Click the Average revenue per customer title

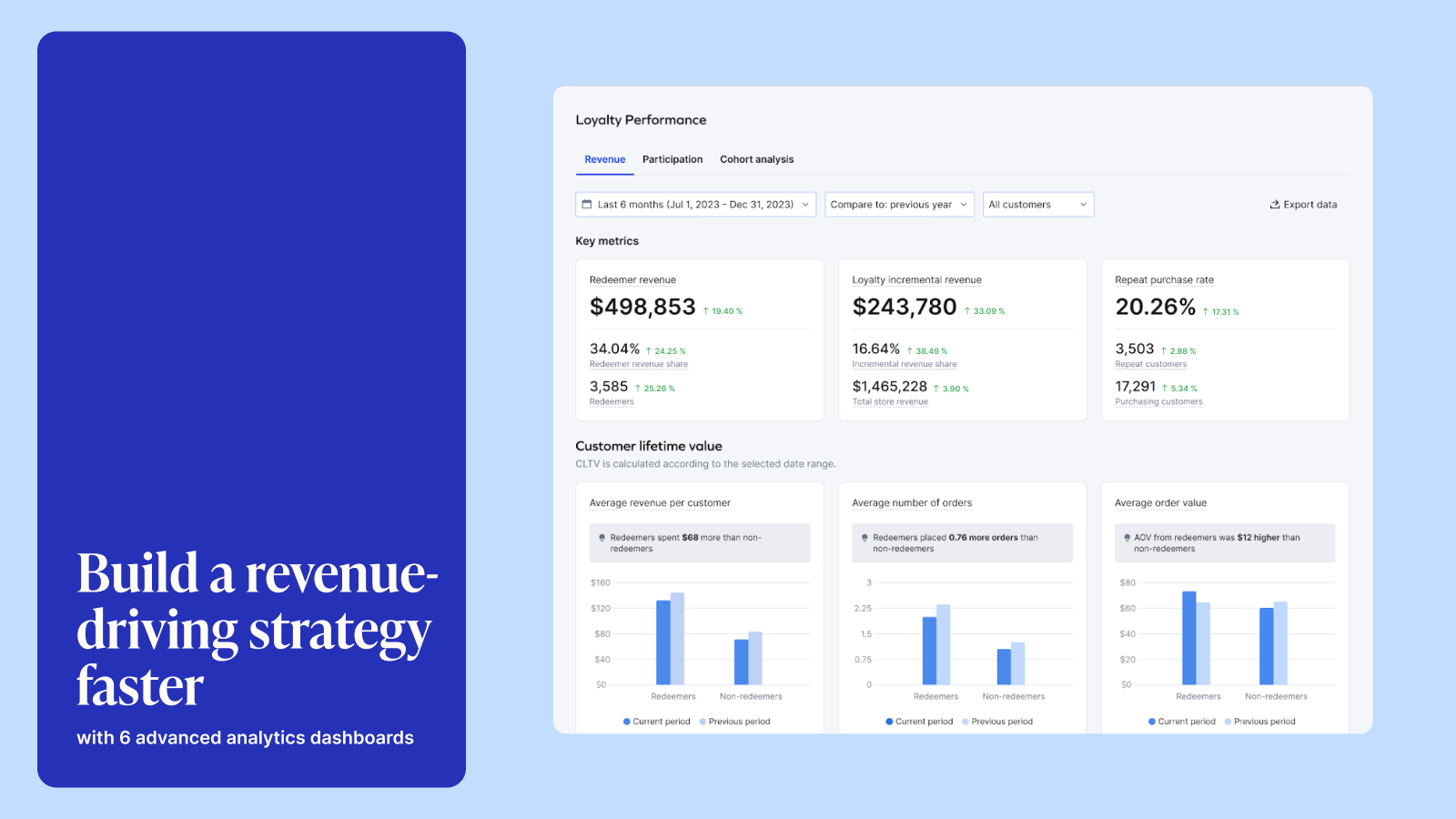tap(660, 503)
